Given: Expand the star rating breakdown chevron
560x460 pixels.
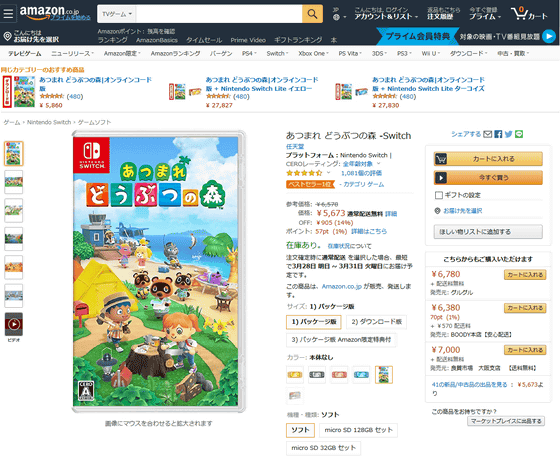Looking at the screenshot, I should coord(329,173).
